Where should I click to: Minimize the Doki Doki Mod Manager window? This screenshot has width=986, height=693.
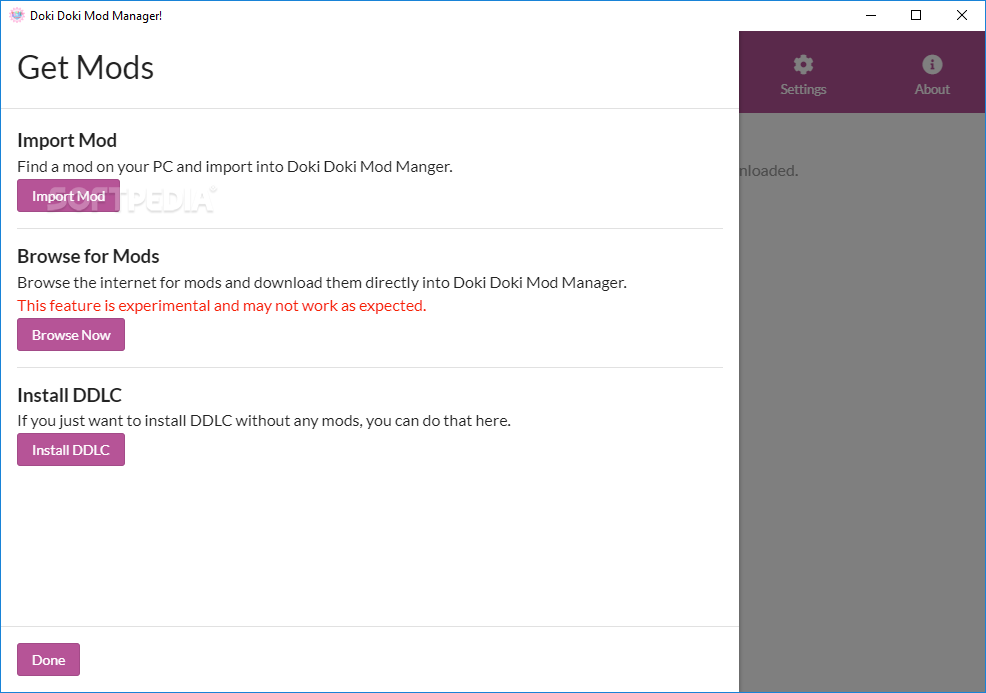(x=871, y=15)
